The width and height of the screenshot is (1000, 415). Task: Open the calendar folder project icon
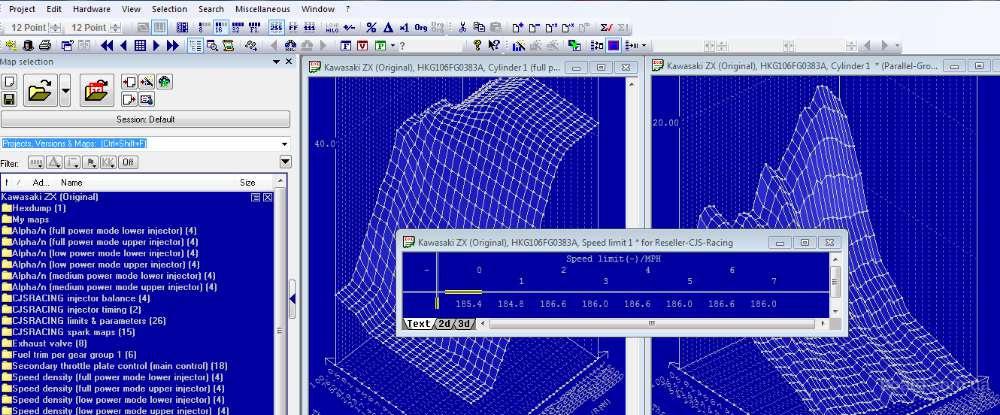[x=97, y=93]
